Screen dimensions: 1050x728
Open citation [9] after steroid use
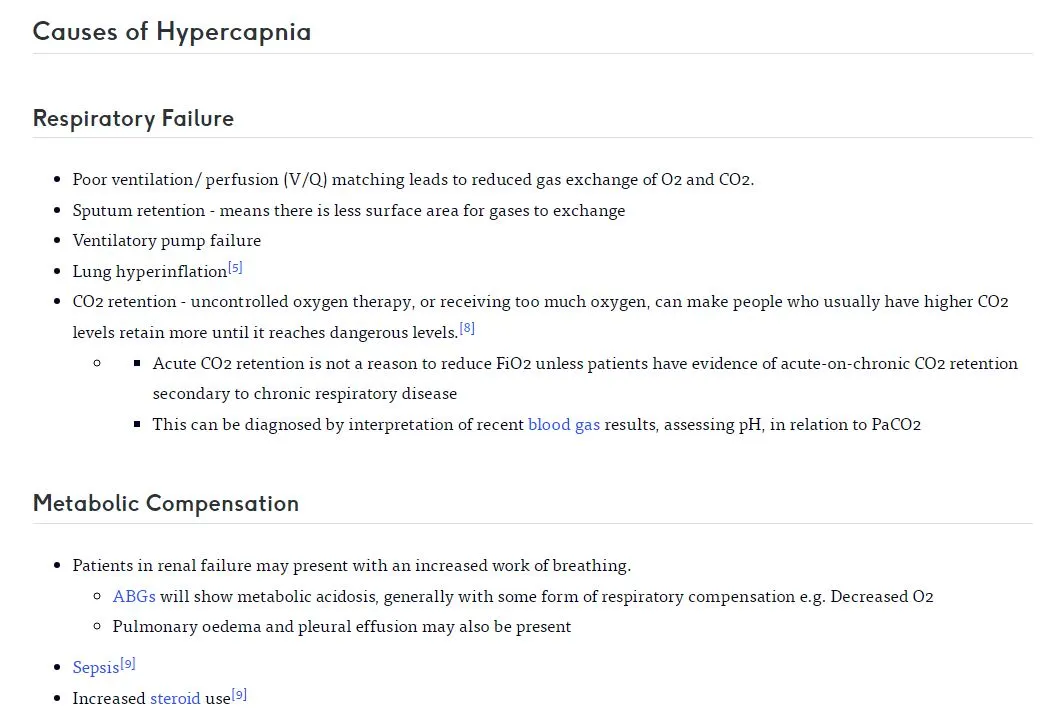pyautogui.click(x=239, y=695)
